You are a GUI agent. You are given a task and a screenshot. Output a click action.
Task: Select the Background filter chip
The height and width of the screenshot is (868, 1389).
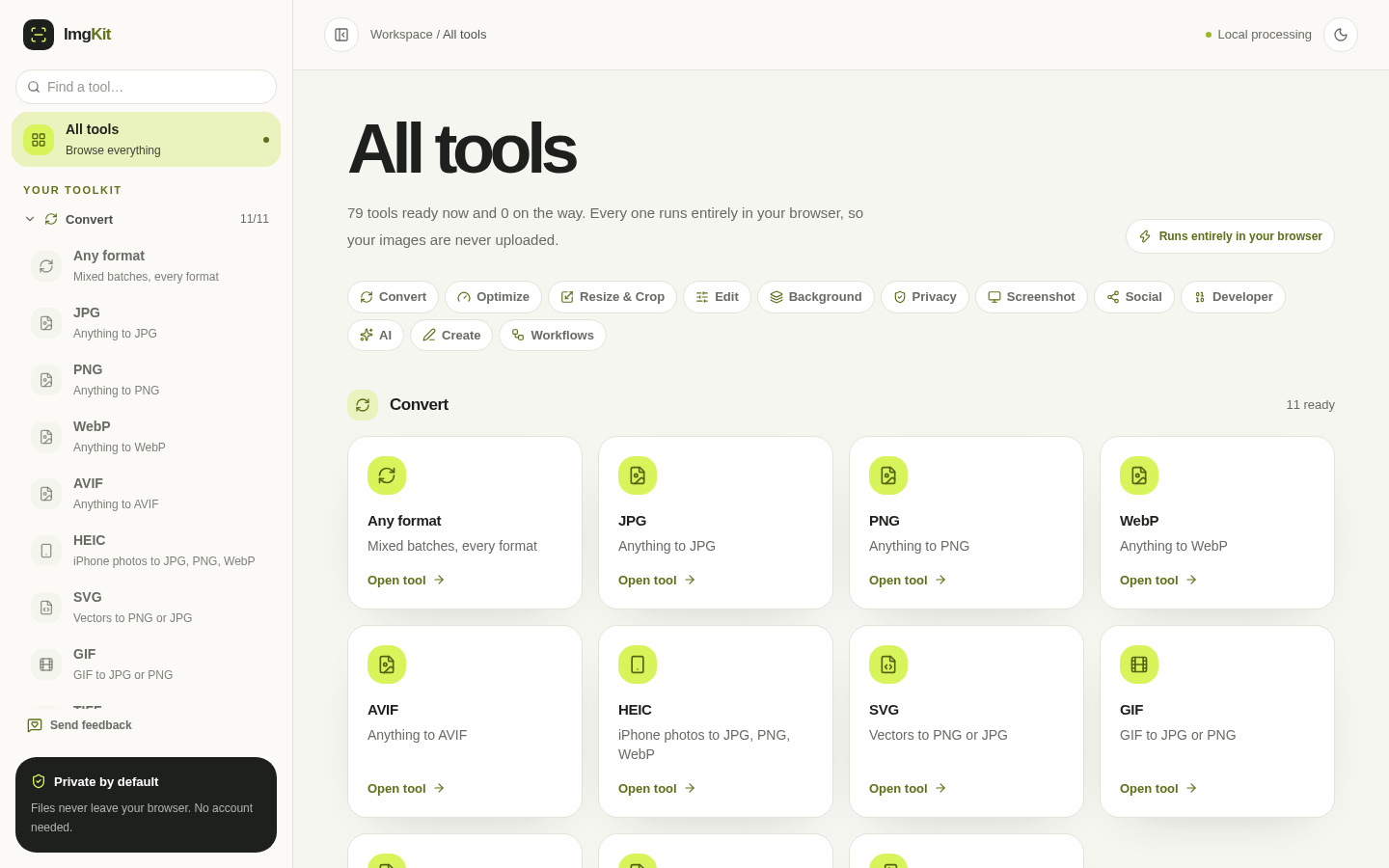(816, 297)
